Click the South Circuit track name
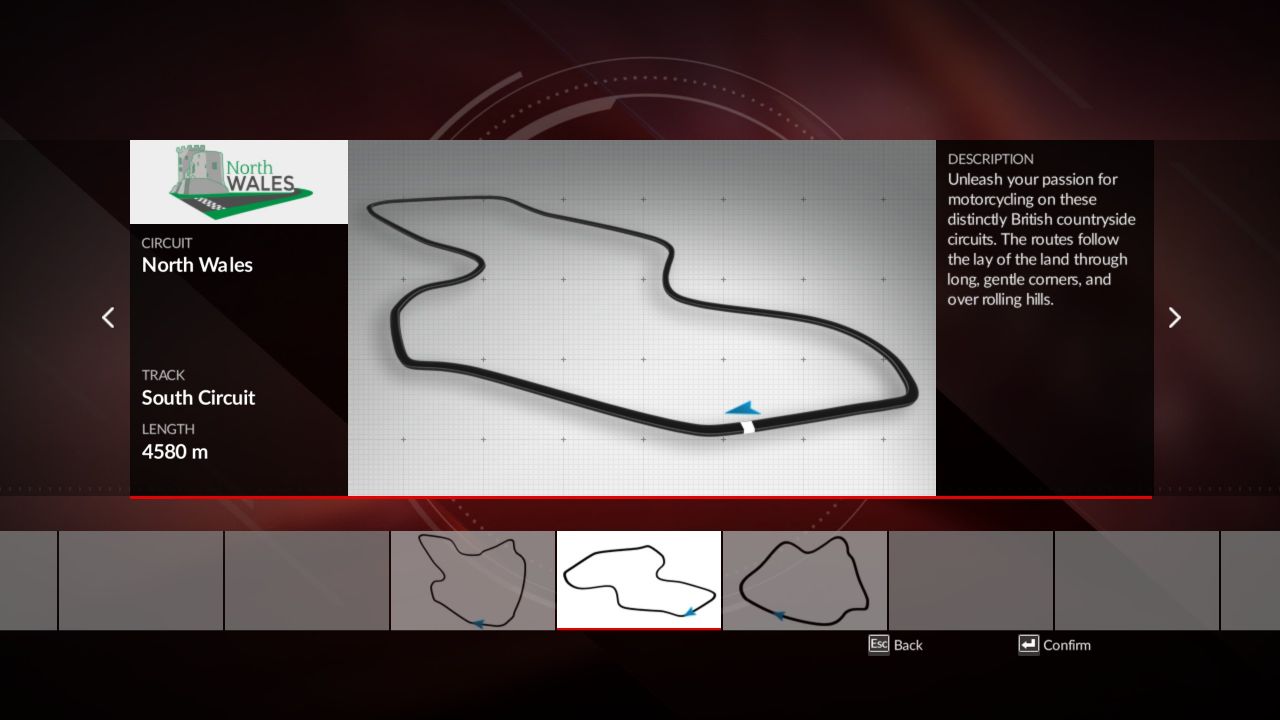The height and width of the screenshot is (720, 1280). click(x=198, y=398)
